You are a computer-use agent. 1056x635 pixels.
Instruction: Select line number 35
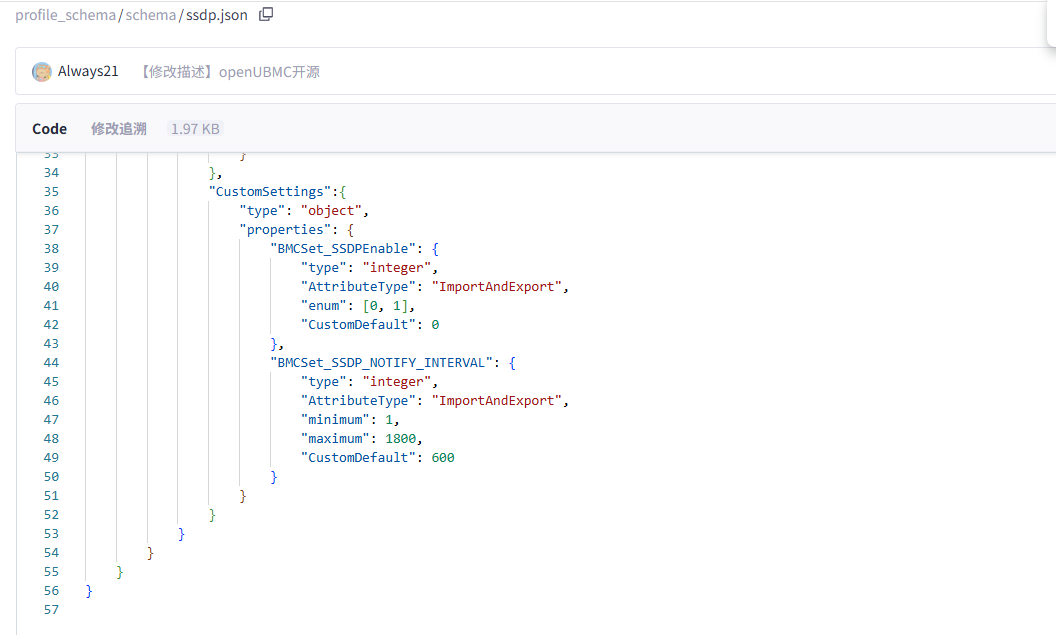pos(51,192)
